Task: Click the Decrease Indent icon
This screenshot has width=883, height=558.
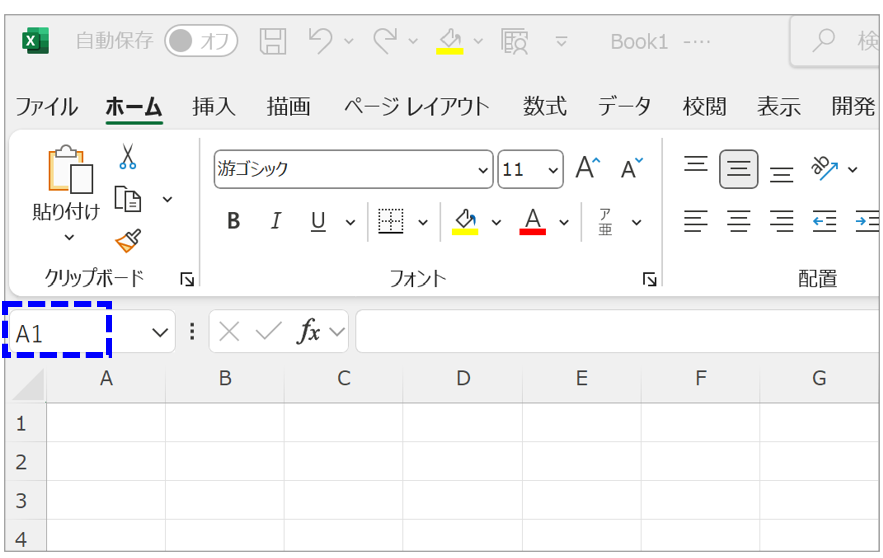Action: tap(824, 221)
